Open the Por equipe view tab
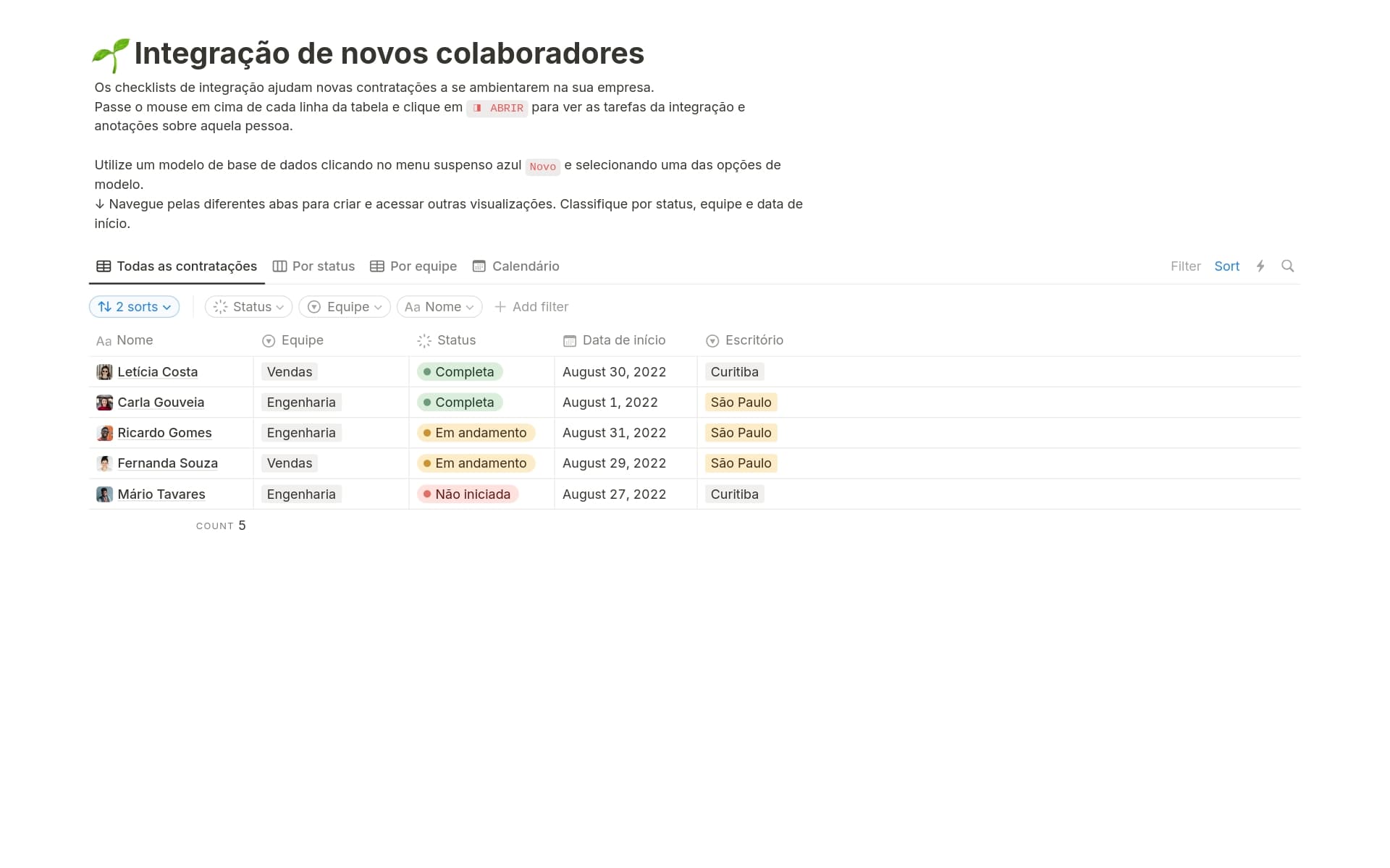The image size is (1390, 868). pos(413,266)
